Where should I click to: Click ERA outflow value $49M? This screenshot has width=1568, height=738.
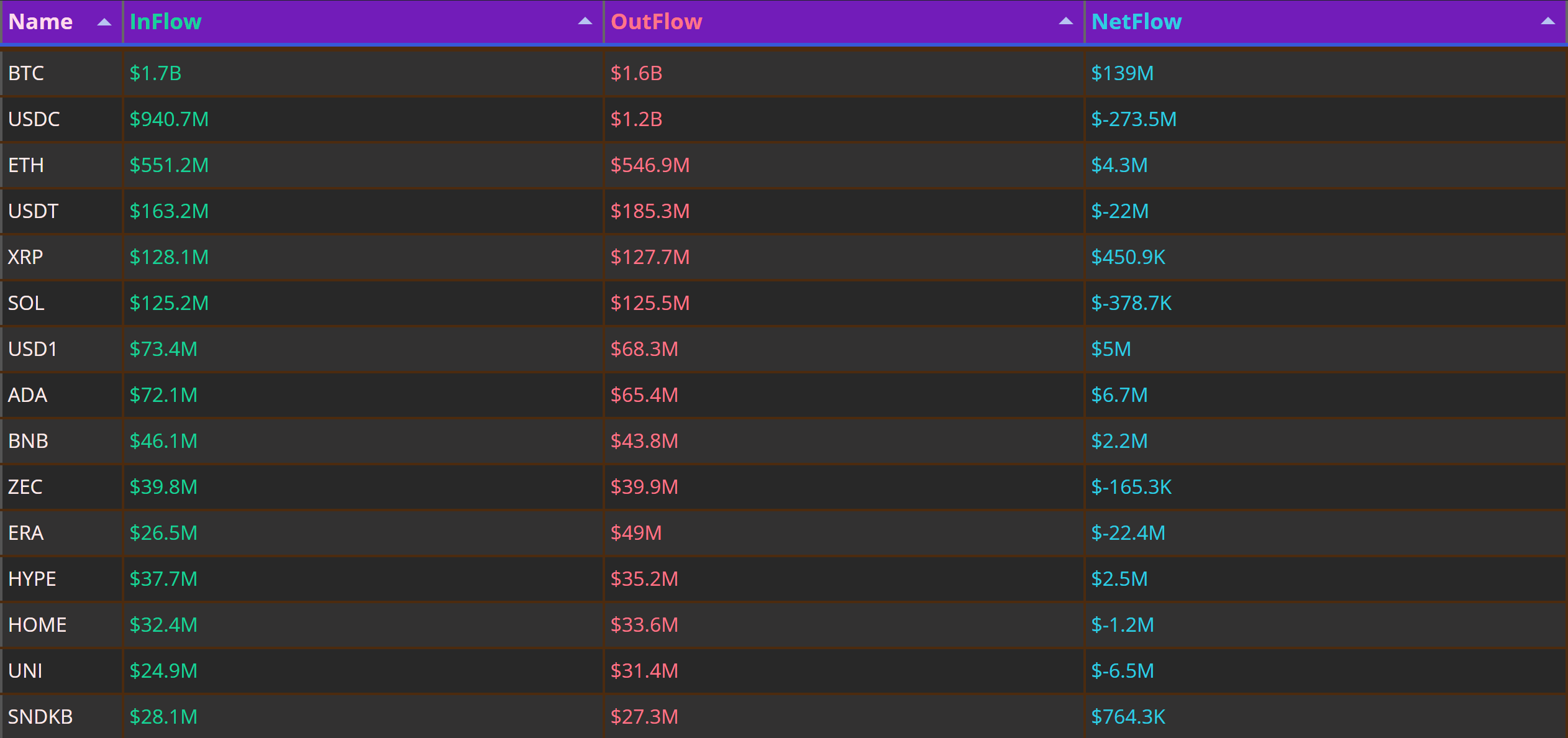tap(636, 533)
